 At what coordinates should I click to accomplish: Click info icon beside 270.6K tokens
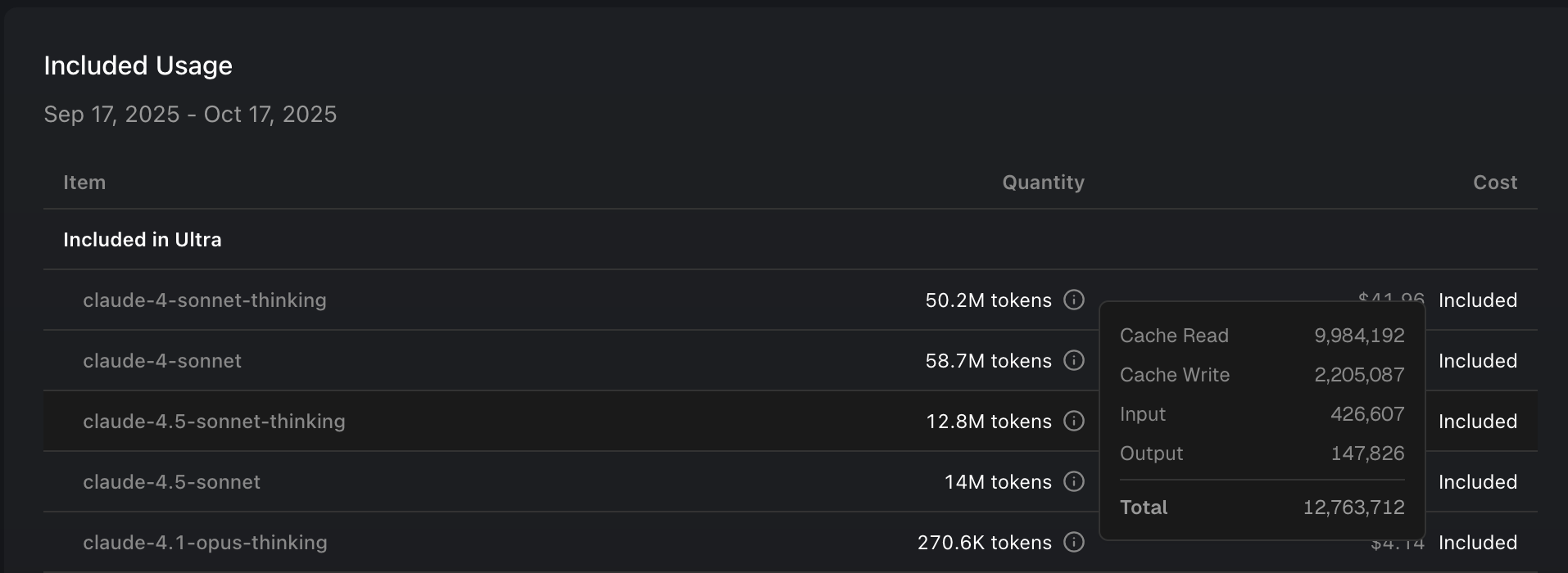[1073, 543]
